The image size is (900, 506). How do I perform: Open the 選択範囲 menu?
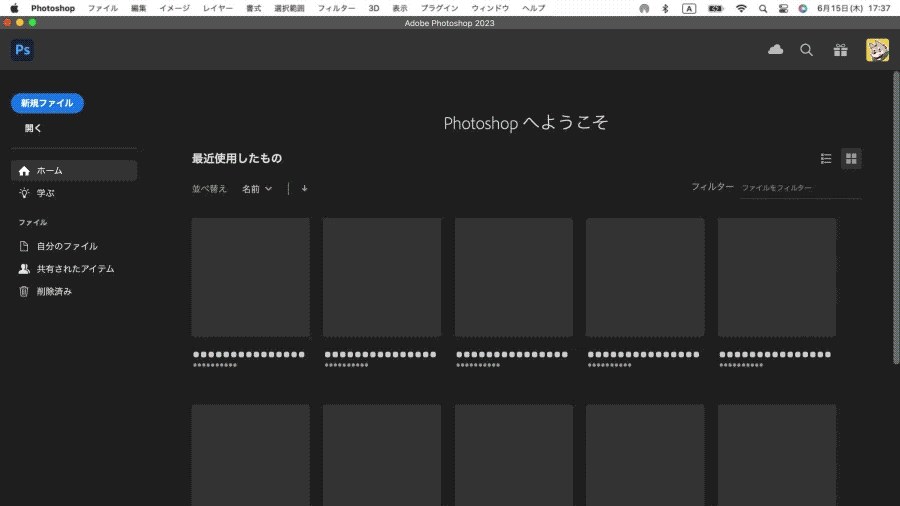(289, 8)
